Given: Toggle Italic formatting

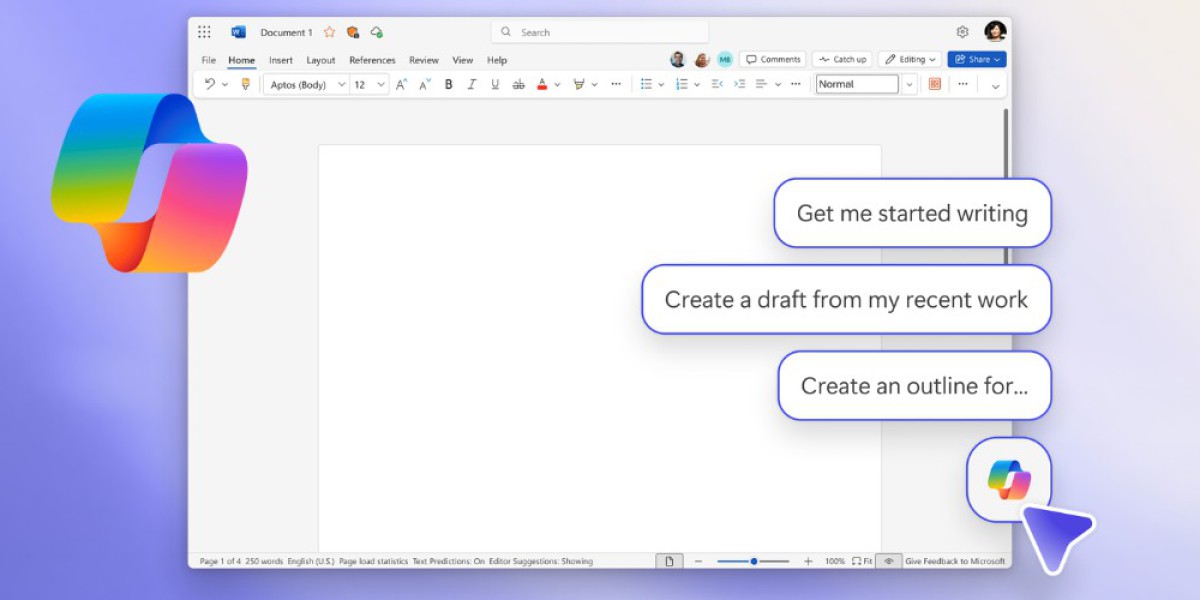Looking at the screenshot, I should click(x=471, y=85).
